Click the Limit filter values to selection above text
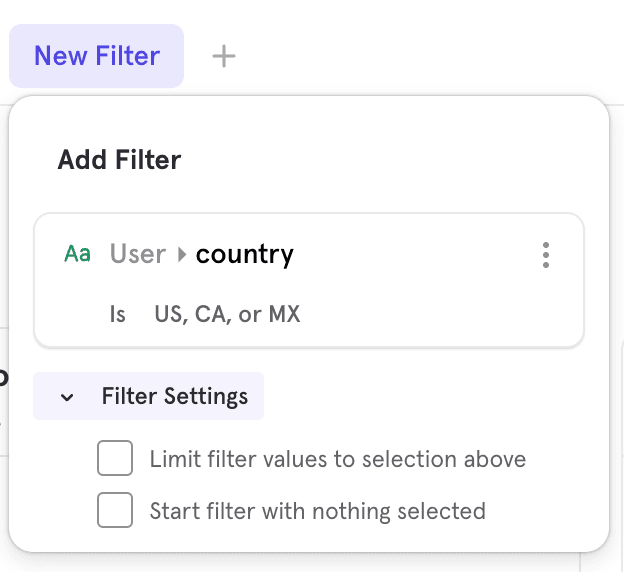This screenshot has width=624, height=572. coord(337,459)
